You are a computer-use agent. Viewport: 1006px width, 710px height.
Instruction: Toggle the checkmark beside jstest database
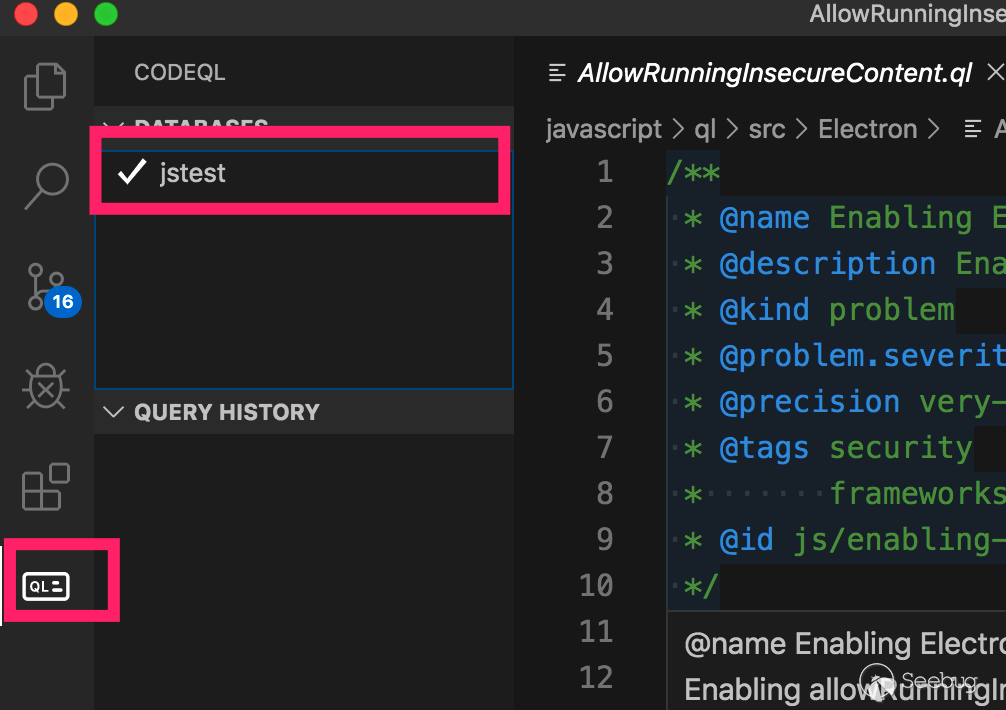point(132,173)
